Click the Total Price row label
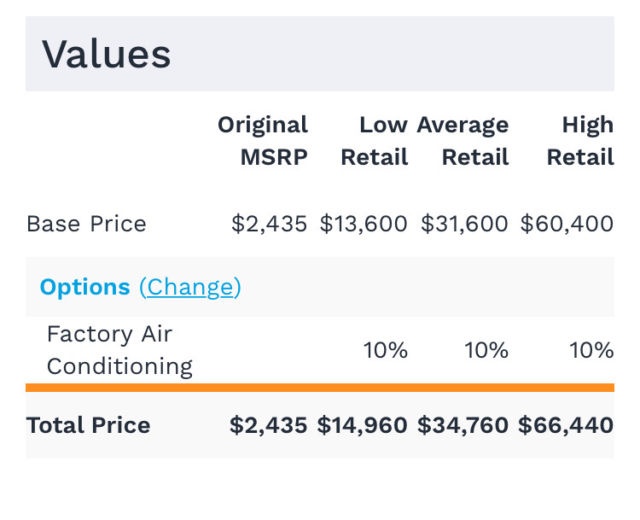Image resolution: width=640 pixels, height=520 pixels. coord(88,425)
